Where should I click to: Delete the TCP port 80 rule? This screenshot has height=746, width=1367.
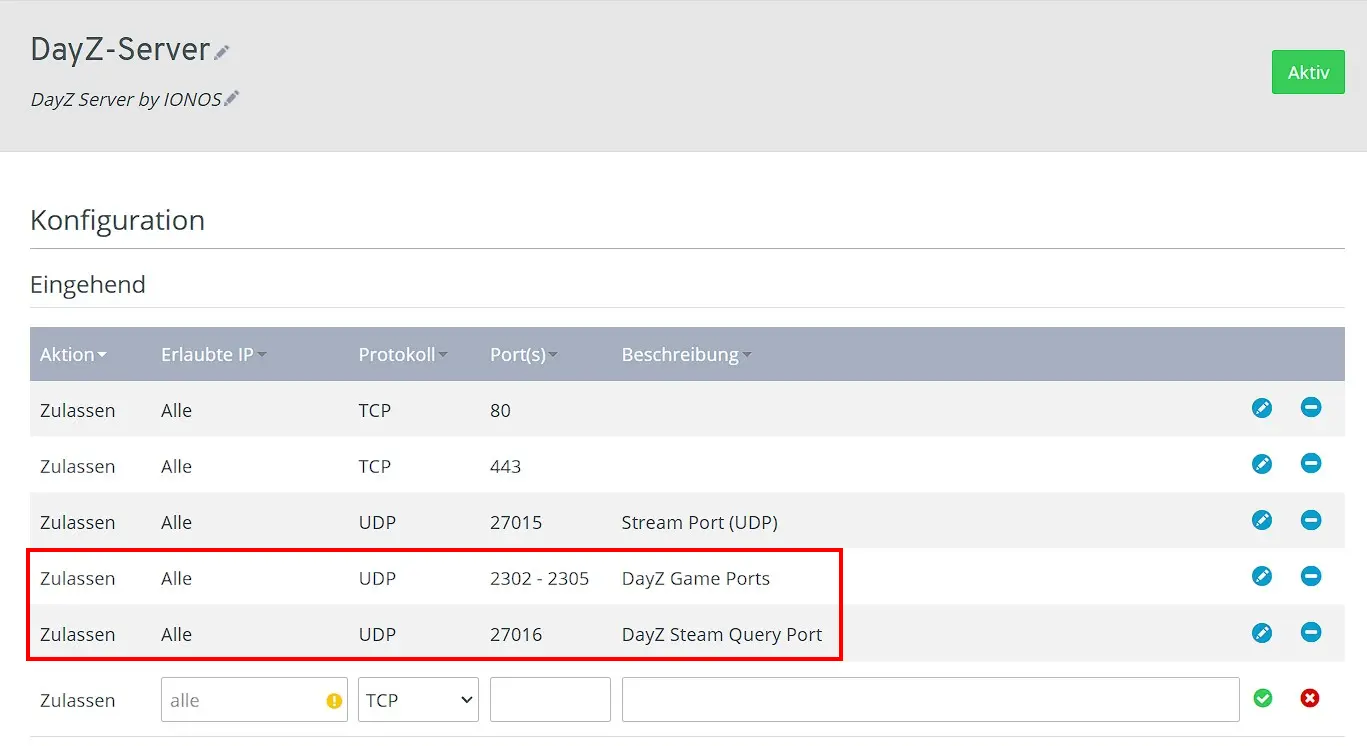coord(1311,408)
